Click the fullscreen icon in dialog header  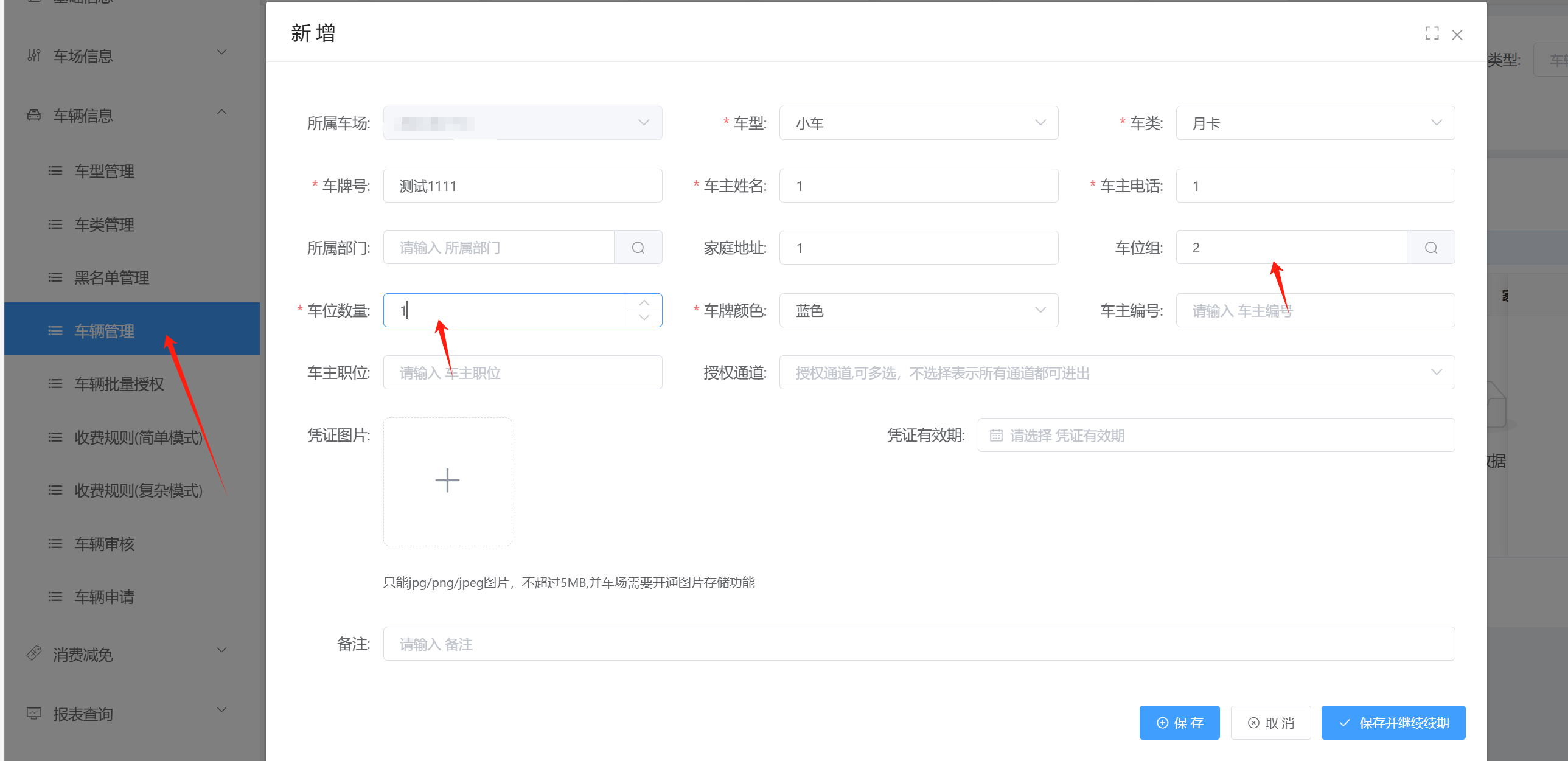point(1432,33)
